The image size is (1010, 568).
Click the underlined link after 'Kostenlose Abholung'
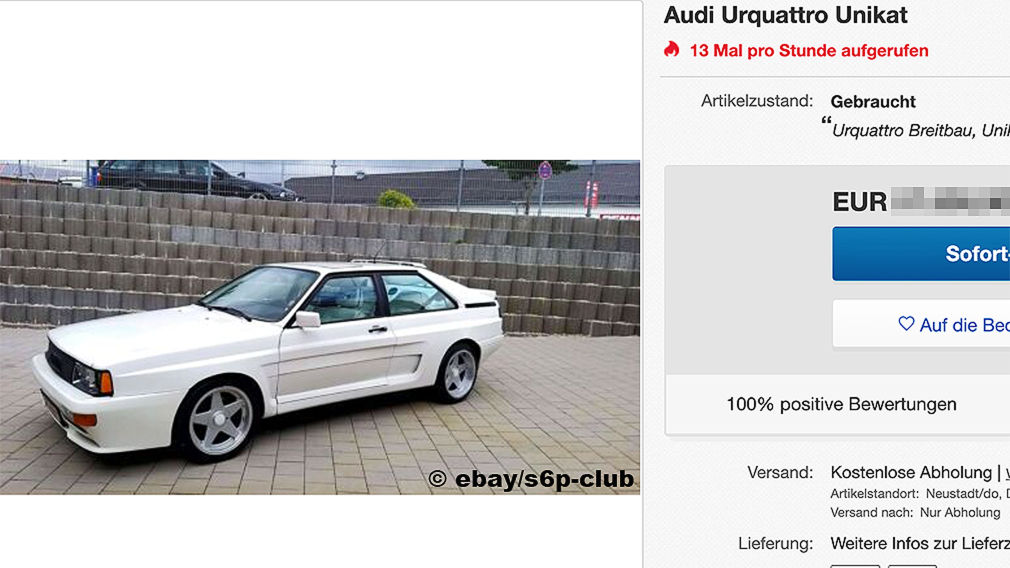pyautogui.click(x=1007, y=473)
